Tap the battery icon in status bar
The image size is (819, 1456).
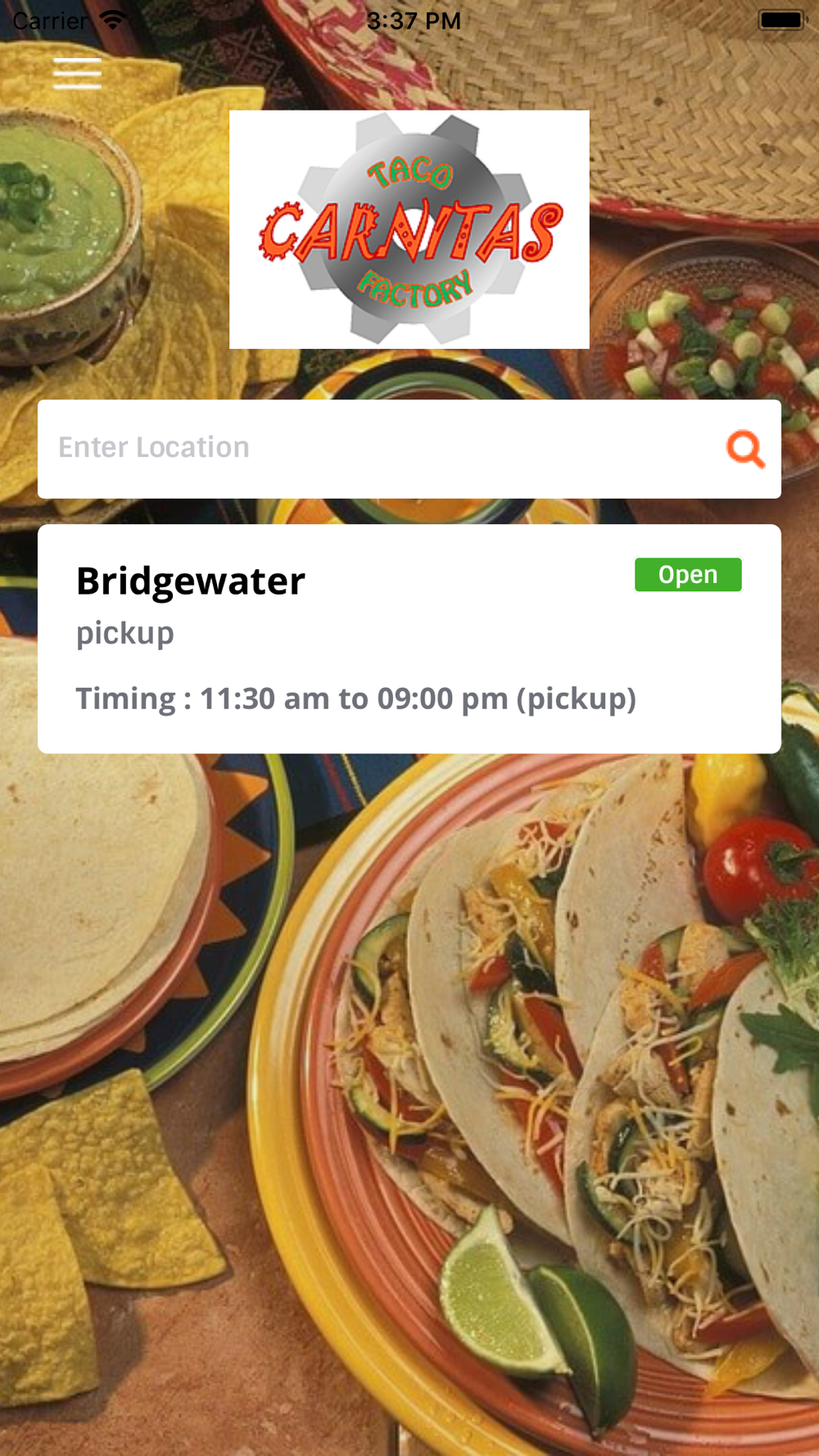pyautogui.click(x=782, y=20)
